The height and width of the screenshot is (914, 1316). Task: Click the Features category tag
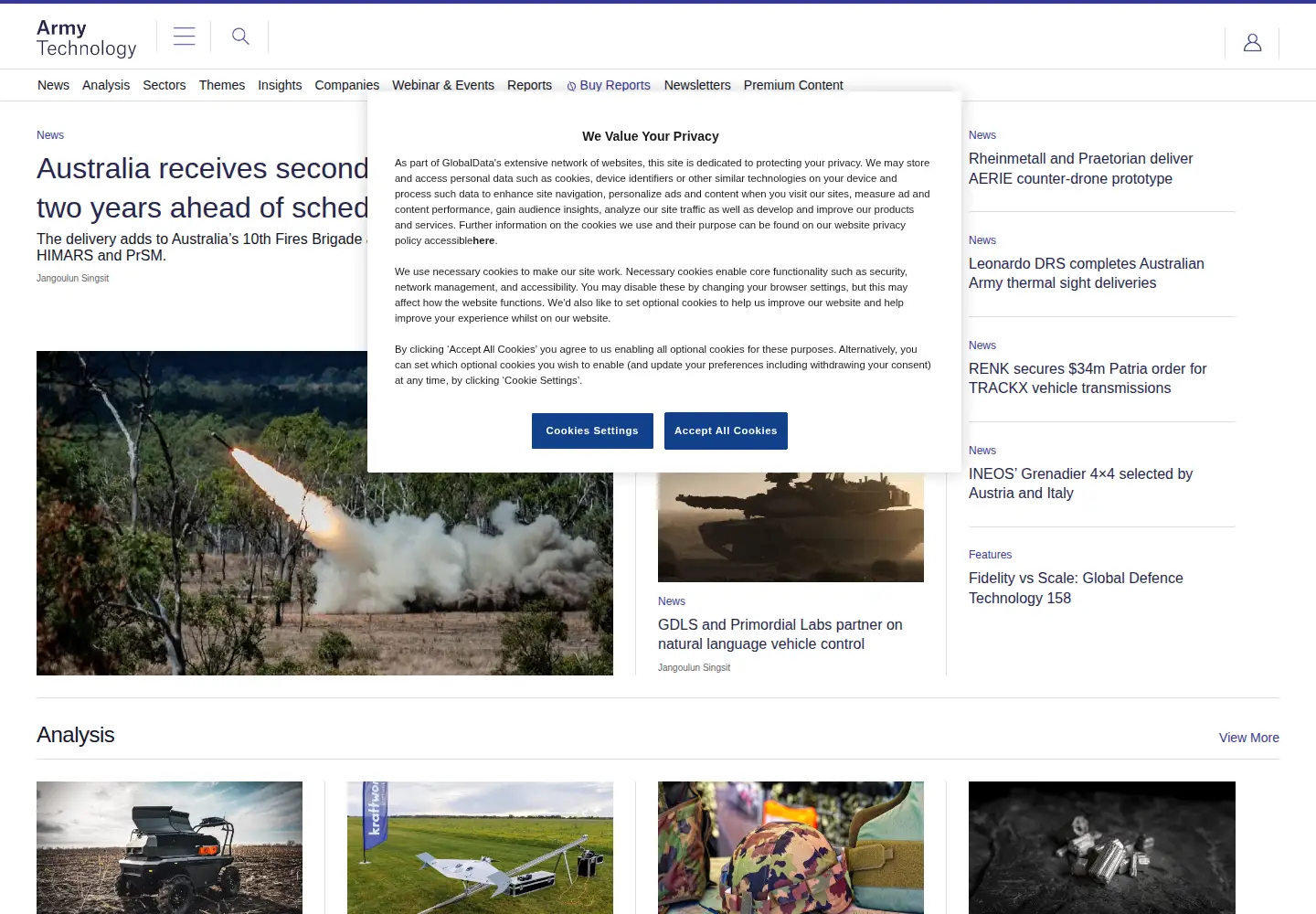[x=990, y=555]
